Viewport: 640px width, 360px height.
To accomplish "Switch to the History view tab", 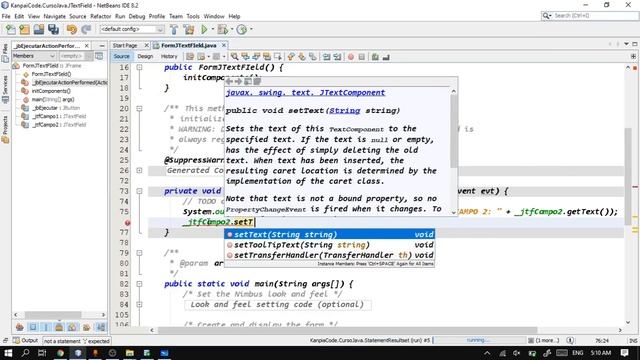I will [169, 56].
